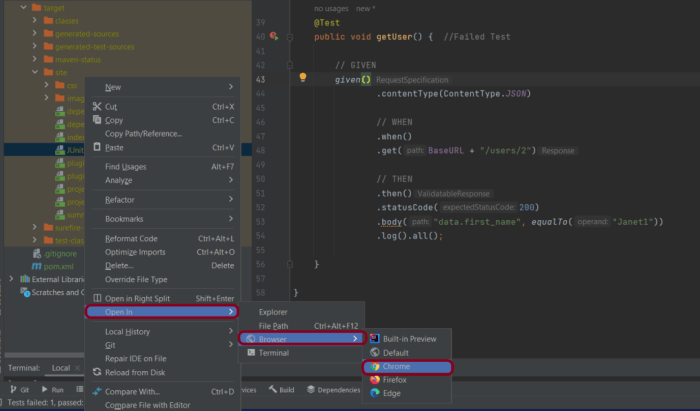Choose Compare File with Editor
This screenshot has width=700, height=411.
pyautogui.click(x=163, y=405)
